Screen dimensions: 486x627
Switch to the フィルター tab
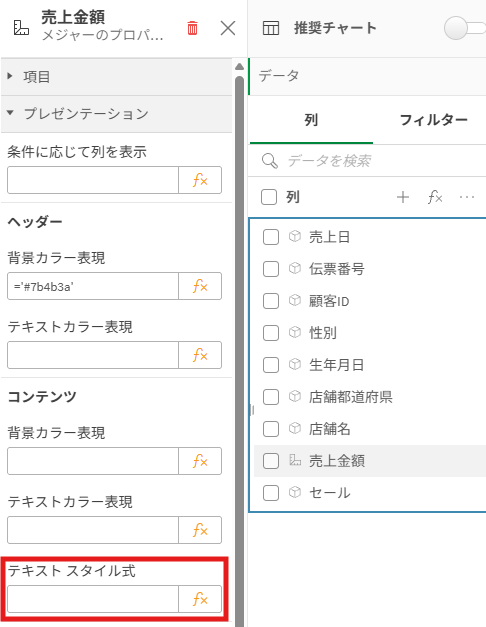coord(434,120)
